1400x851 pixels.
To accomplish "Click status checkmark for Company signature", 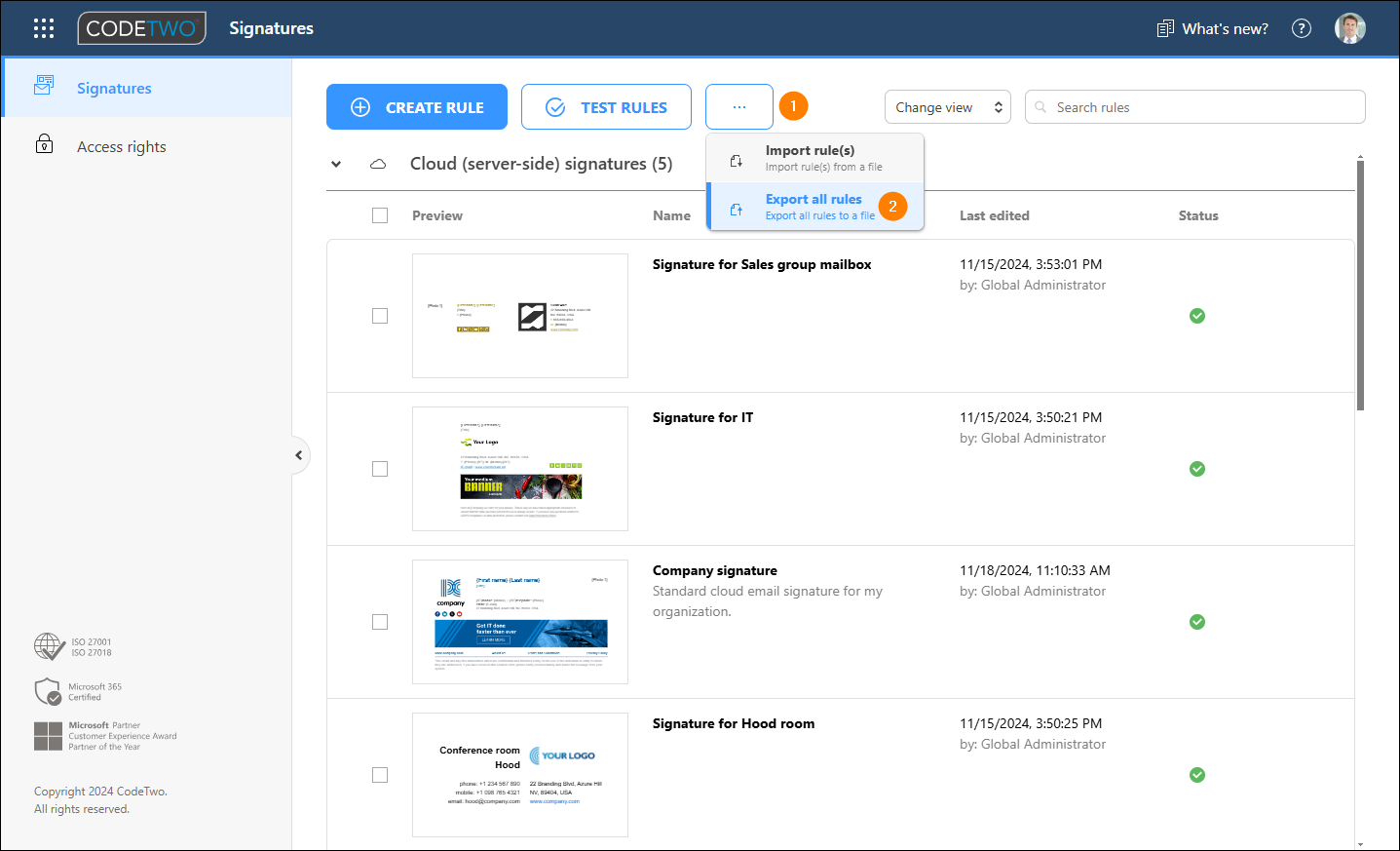I will point(1197,622).
